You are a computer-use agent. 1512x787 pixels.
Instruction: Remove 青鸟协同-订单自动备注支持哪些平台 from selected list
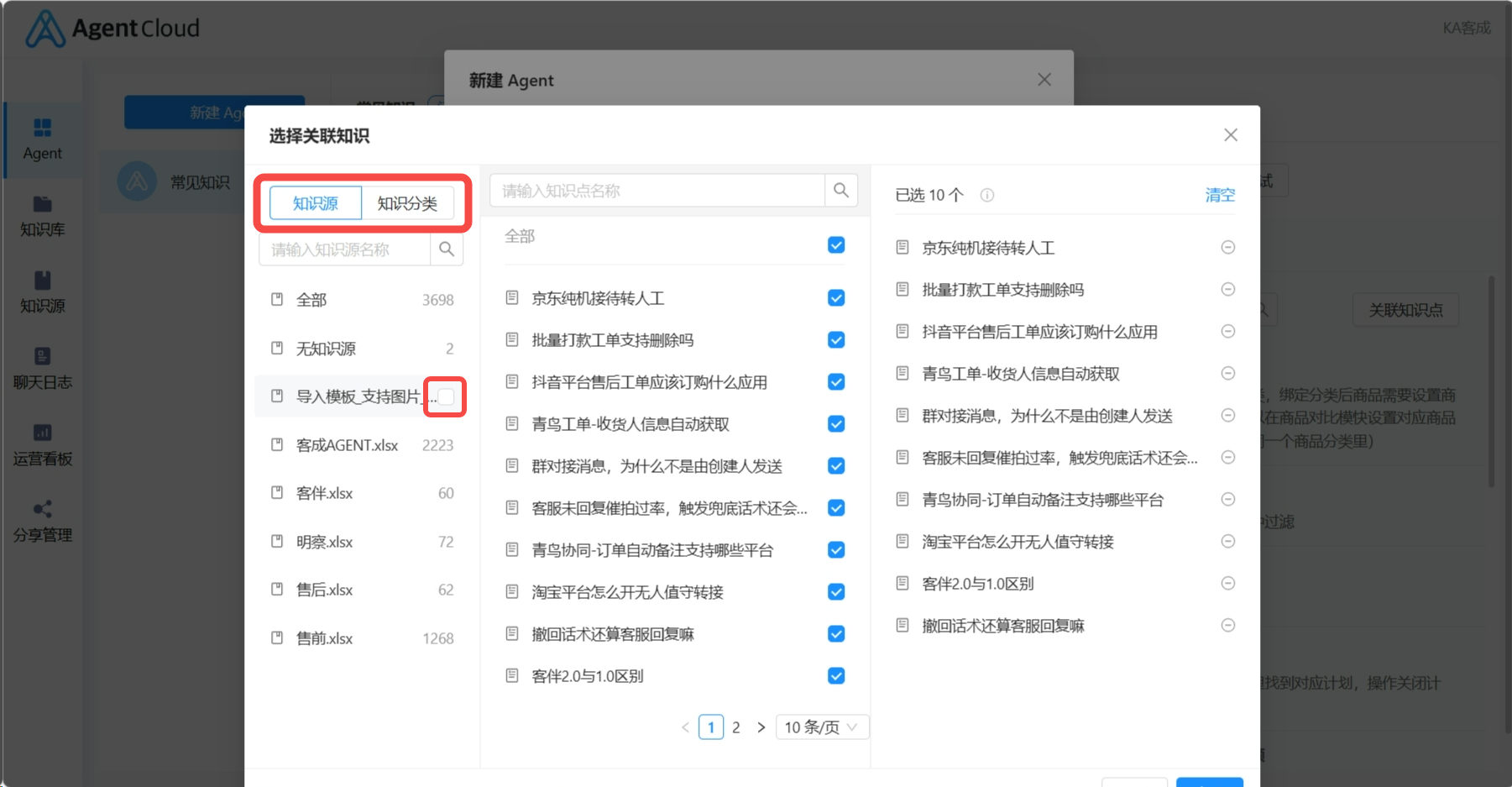tap(1227, 500)
